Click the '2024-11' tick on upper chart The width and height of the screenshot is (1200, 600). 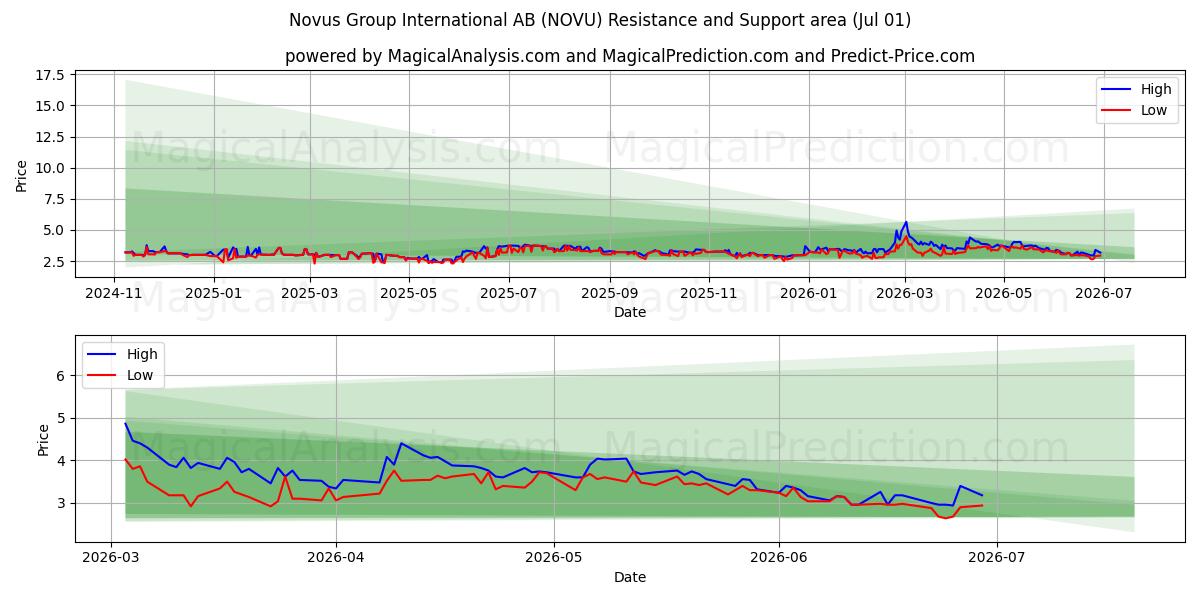pyautogui.click(x=114, y=293)
